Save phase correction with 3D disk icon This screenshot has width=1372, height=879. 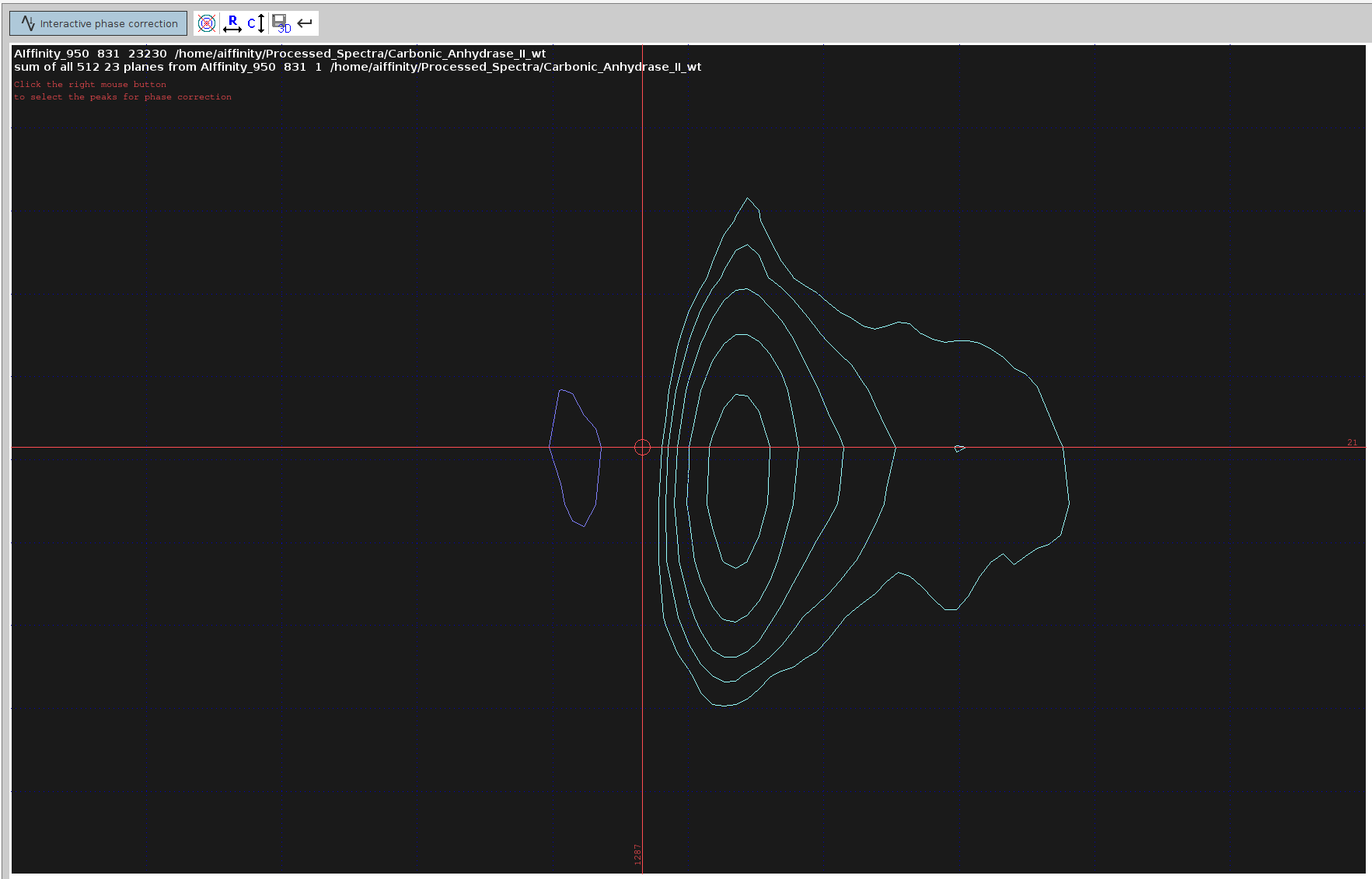click(x=281, y=23)
